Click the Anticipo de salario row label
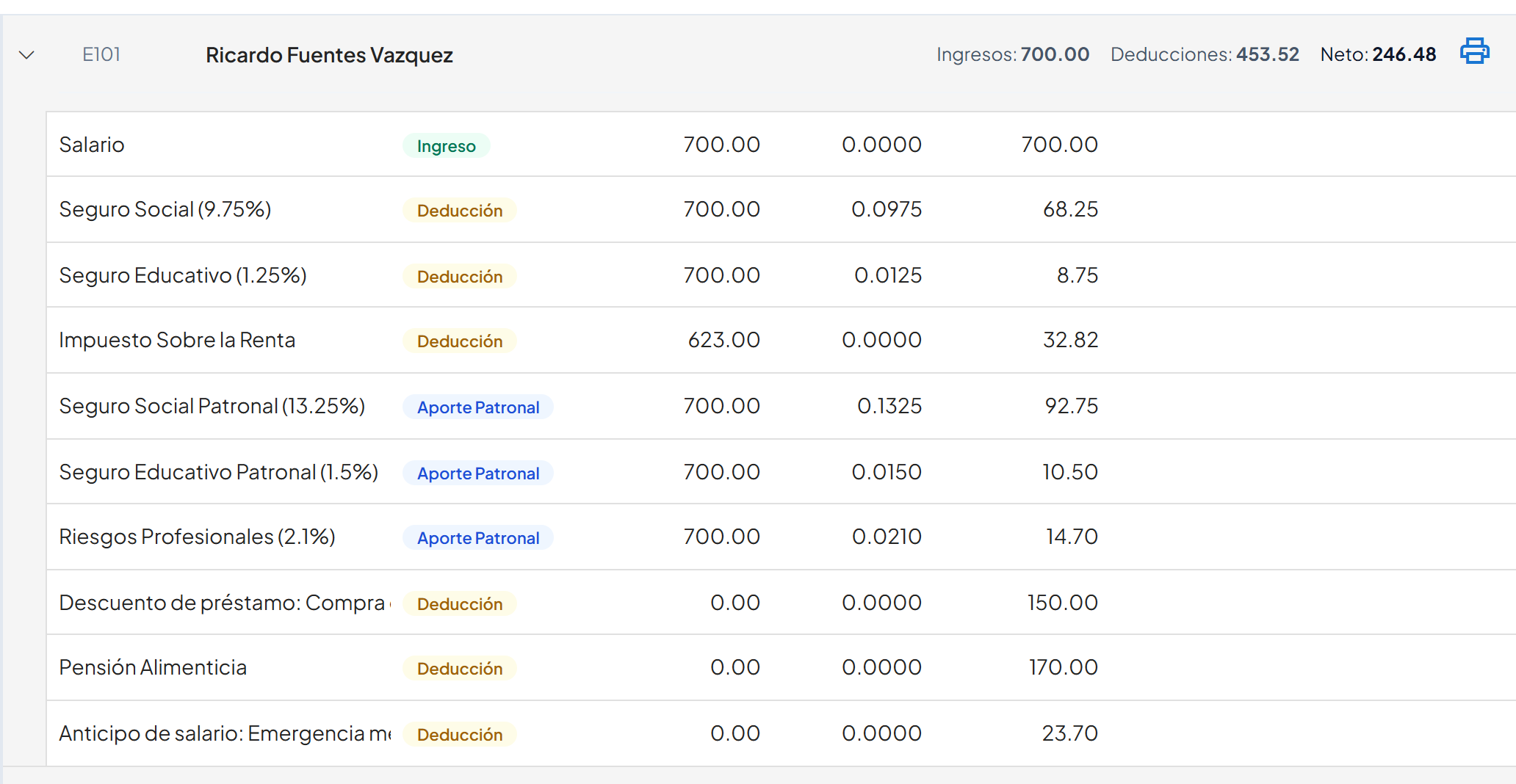1516x784 pixels. click(225, 733)
